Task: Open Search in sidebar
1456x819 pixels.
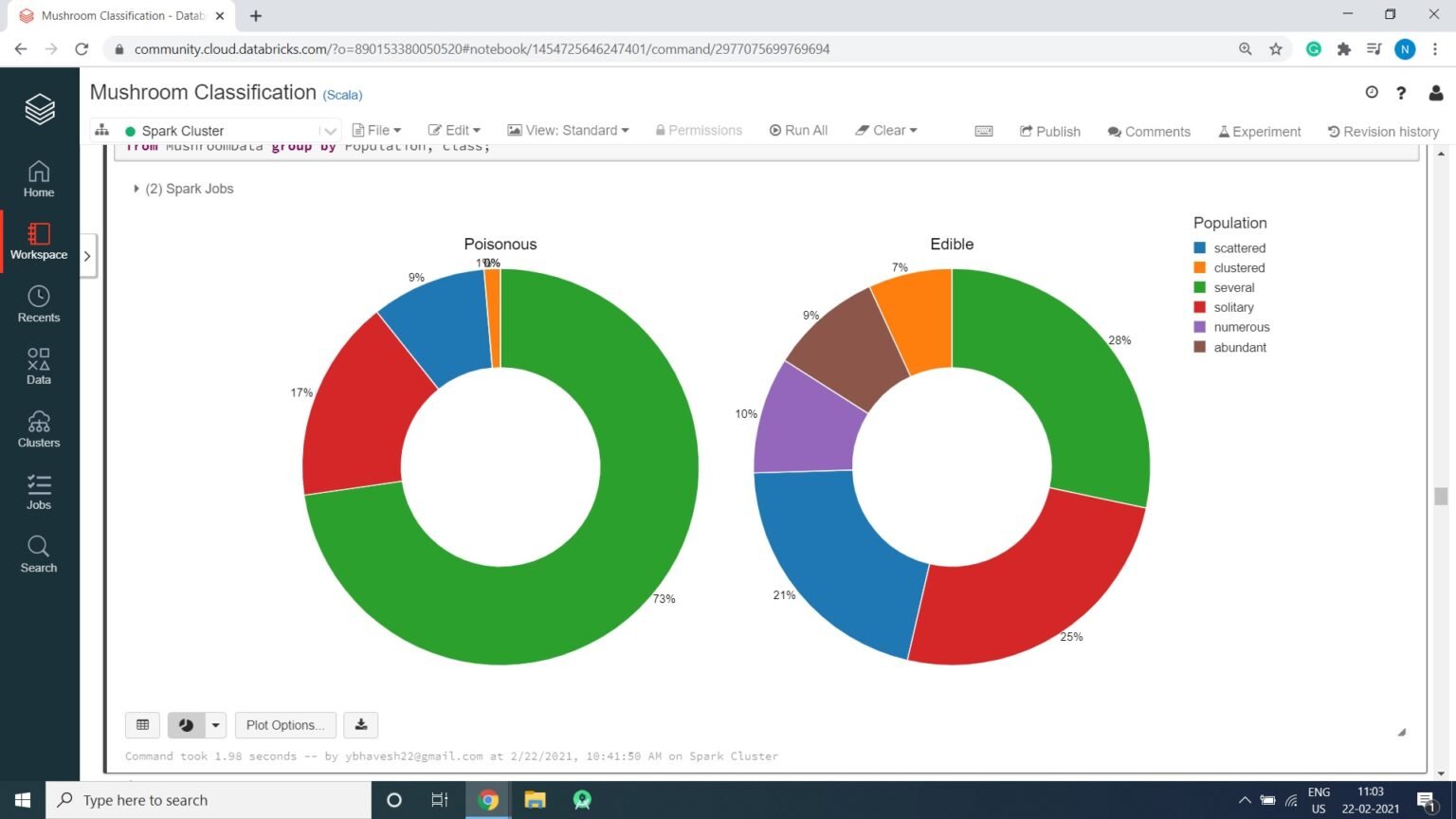Action: tap(39, 555)
